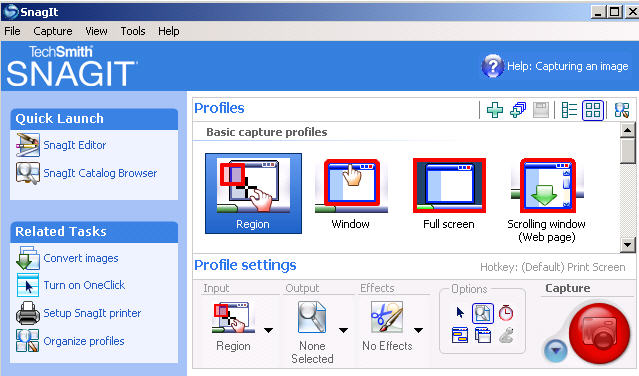This screenshot has height=376, width=639.
Task: Click the TechSmith SNAGIT logo
Action: tap(72, 66)
